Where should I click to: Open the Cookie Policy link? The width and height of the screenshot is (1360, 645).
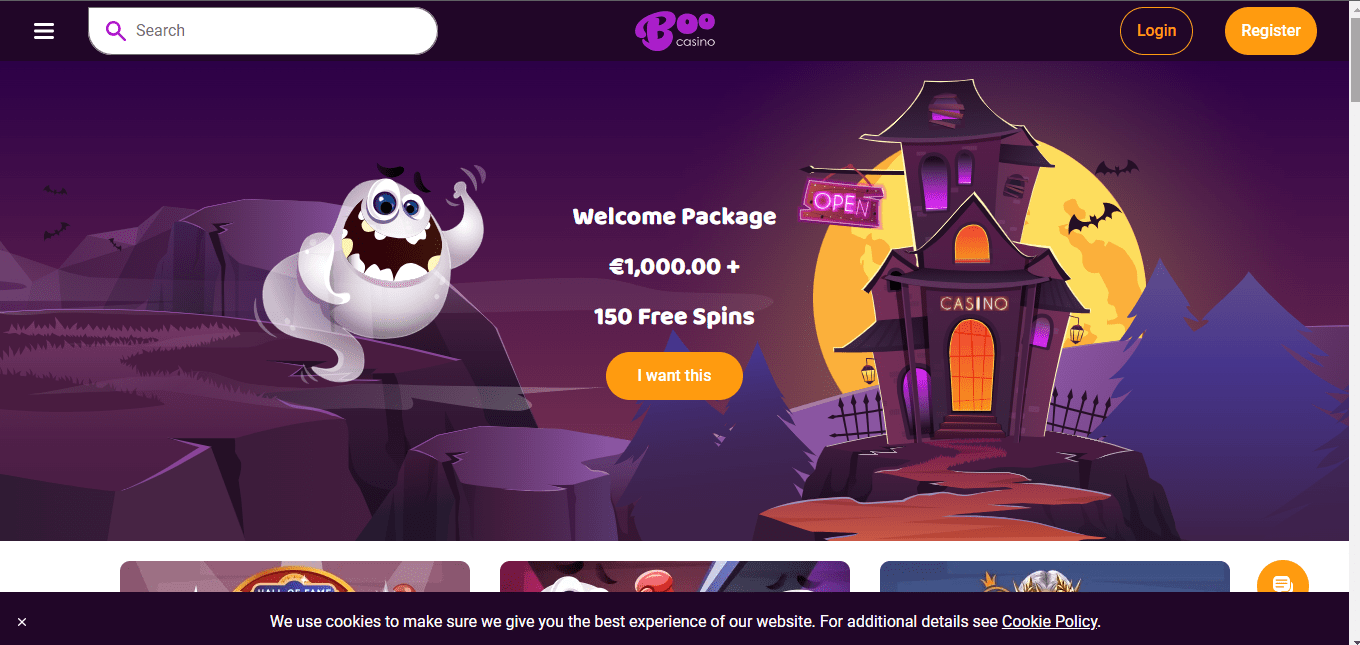pyautogui.click(x=1049, y=621)
